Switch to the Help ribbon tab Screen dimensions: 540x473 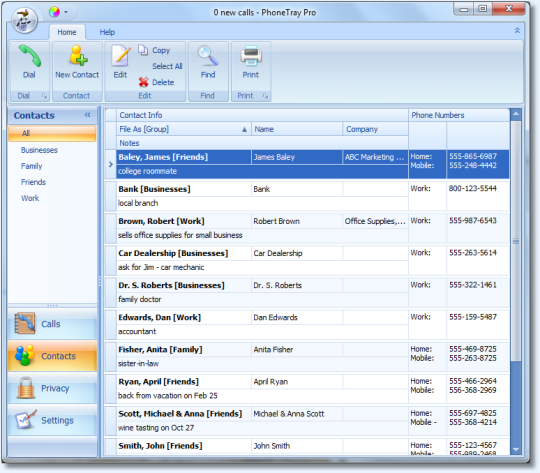[x=107, y=32]
